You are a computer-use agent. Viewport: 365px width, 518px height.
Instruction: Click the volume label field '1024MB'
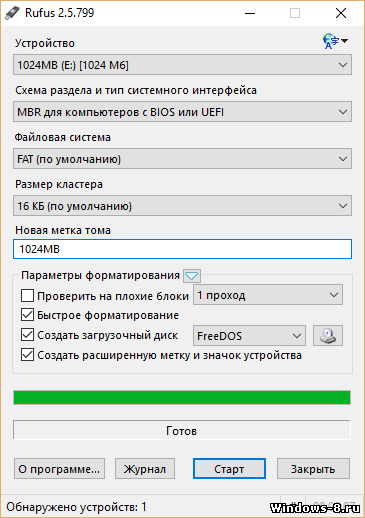182,249
